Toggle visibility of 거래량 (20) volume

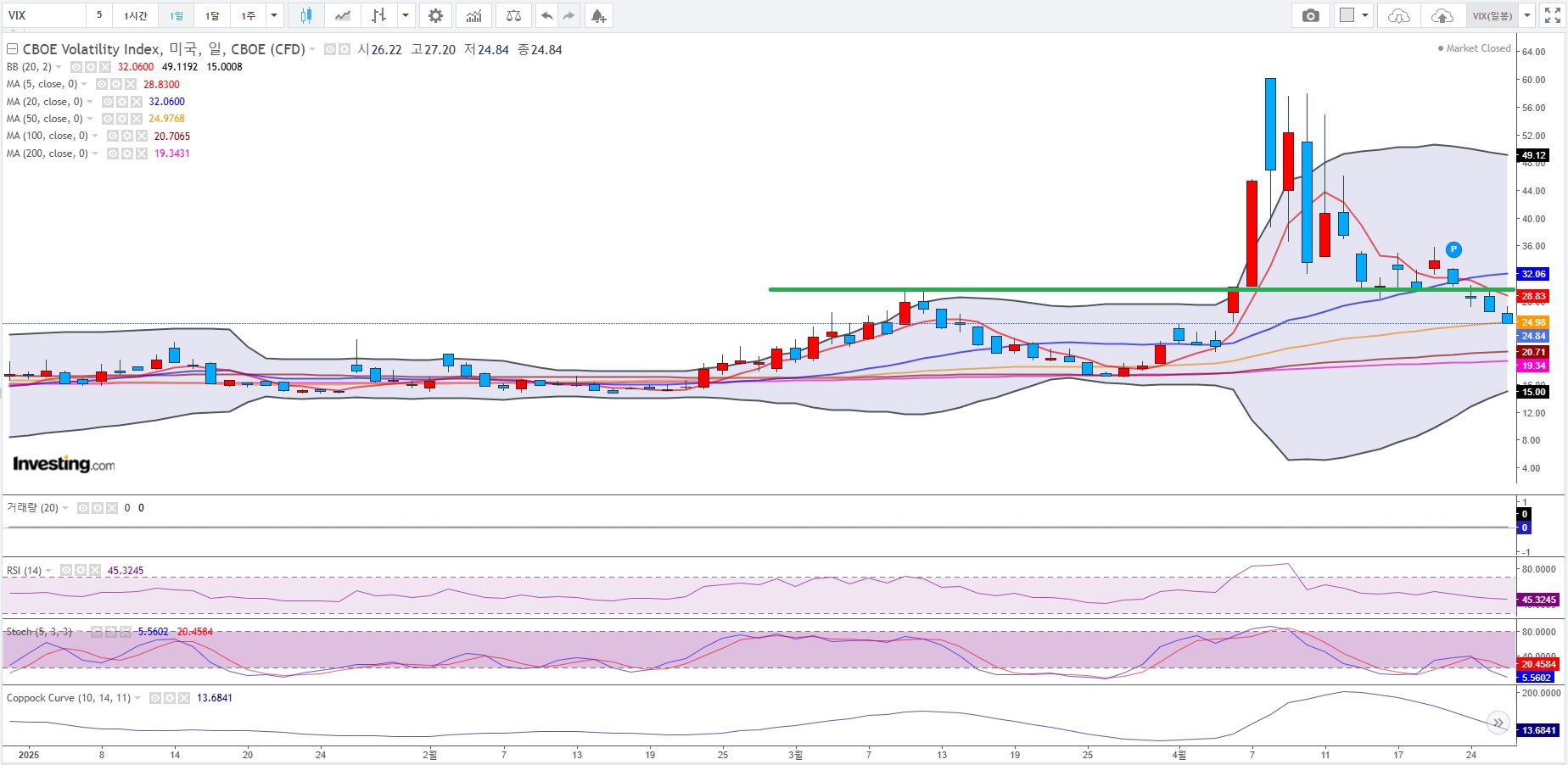click(x=83, y=508)
